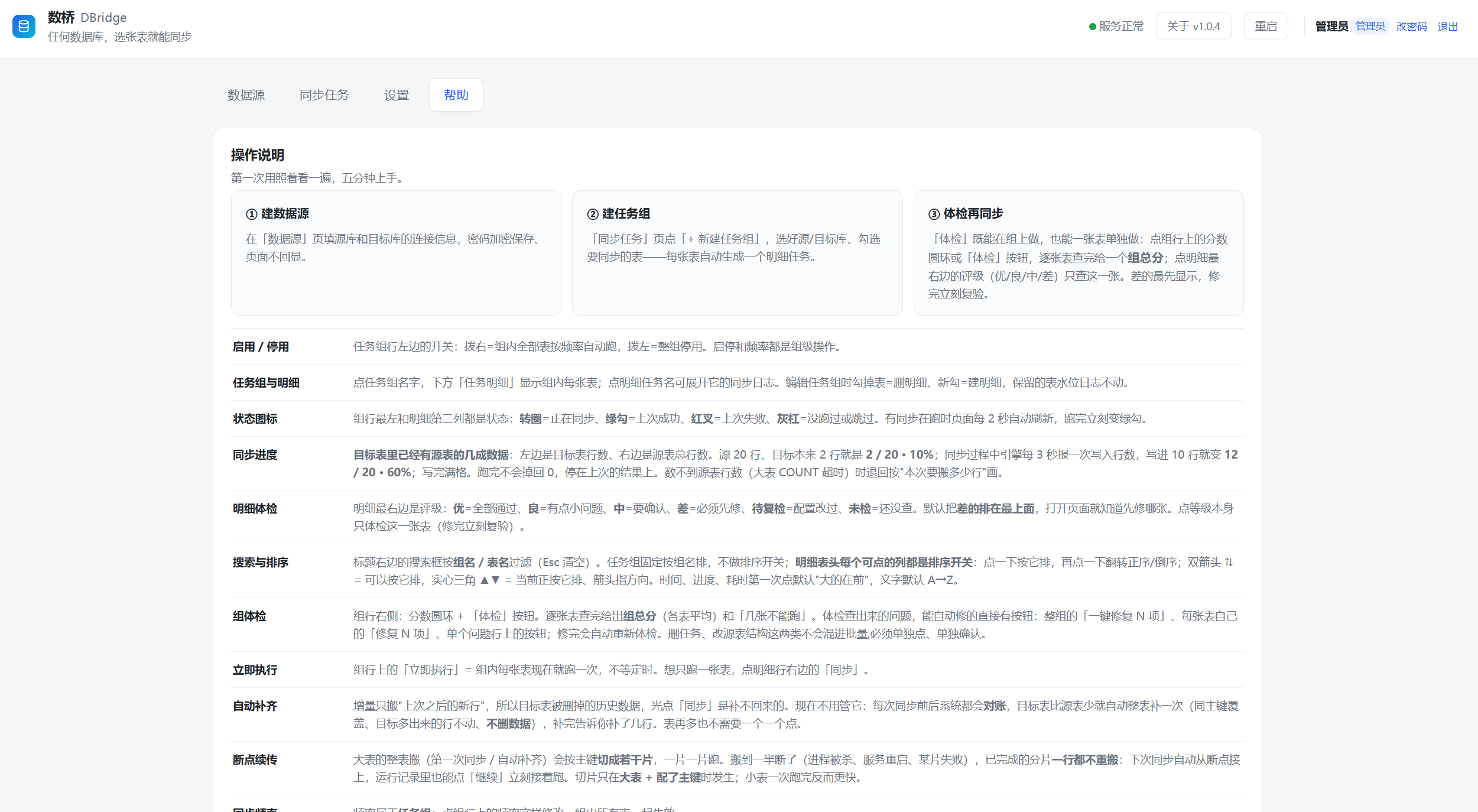Image resolution: width=1478 pixels, height=812 pixels.
Task: Click the 立即执行 row label
Action: coord(255,670)
